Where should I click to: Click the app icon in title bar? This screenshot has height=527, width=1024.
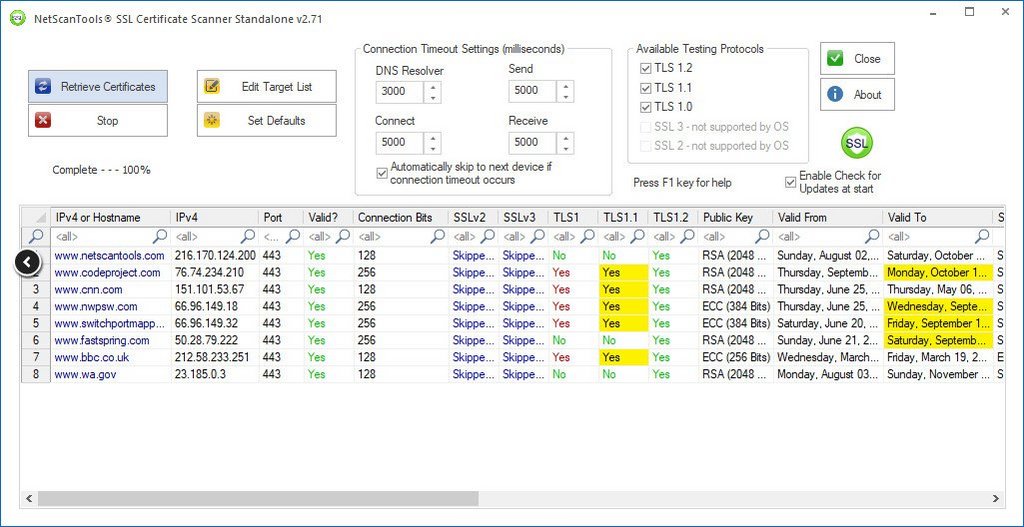click(x=18, y=18)
